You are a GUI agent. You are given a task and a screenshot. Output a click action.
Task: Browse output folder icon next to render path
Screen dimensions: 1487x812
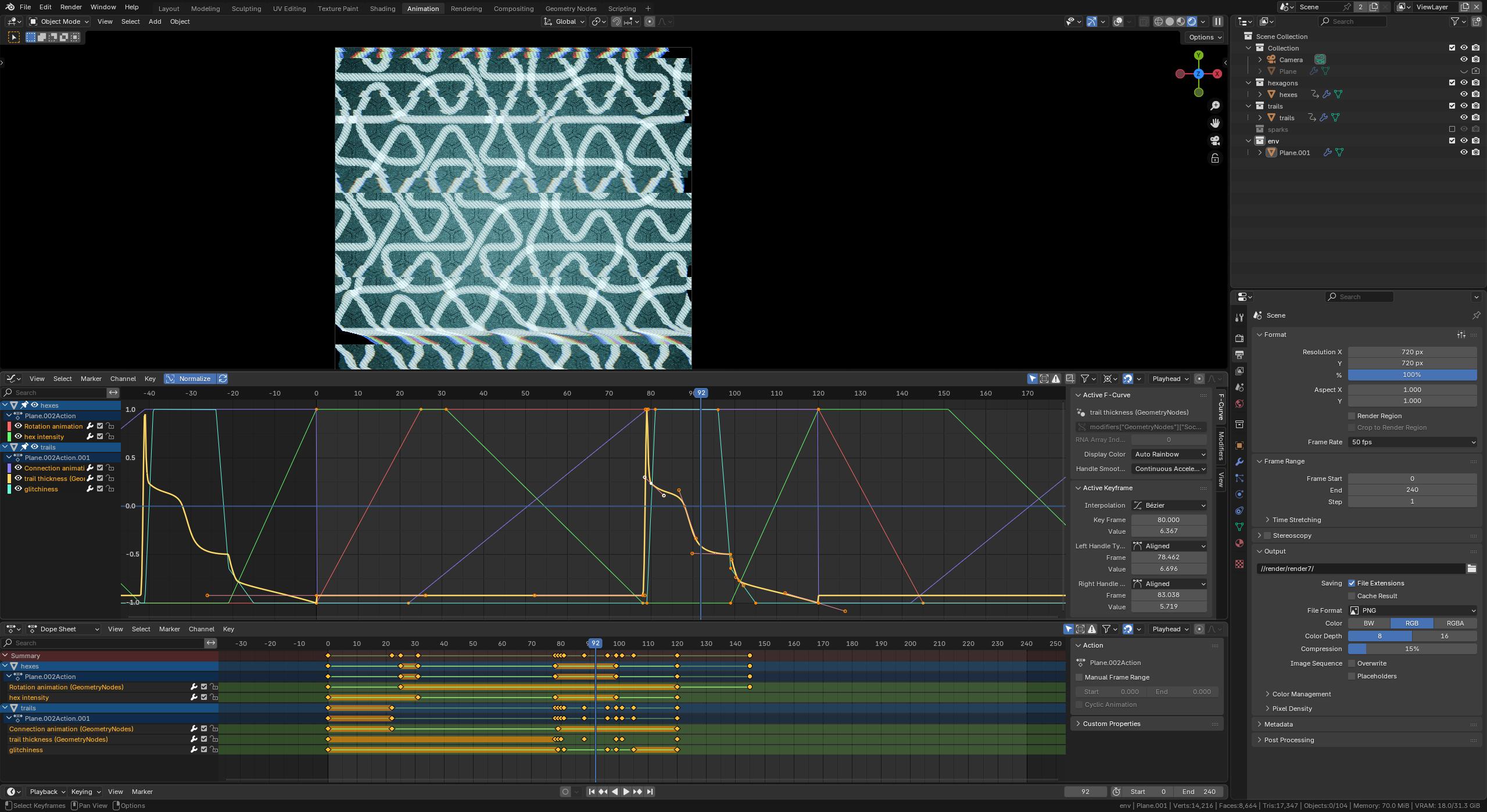tap(1471, 569)
